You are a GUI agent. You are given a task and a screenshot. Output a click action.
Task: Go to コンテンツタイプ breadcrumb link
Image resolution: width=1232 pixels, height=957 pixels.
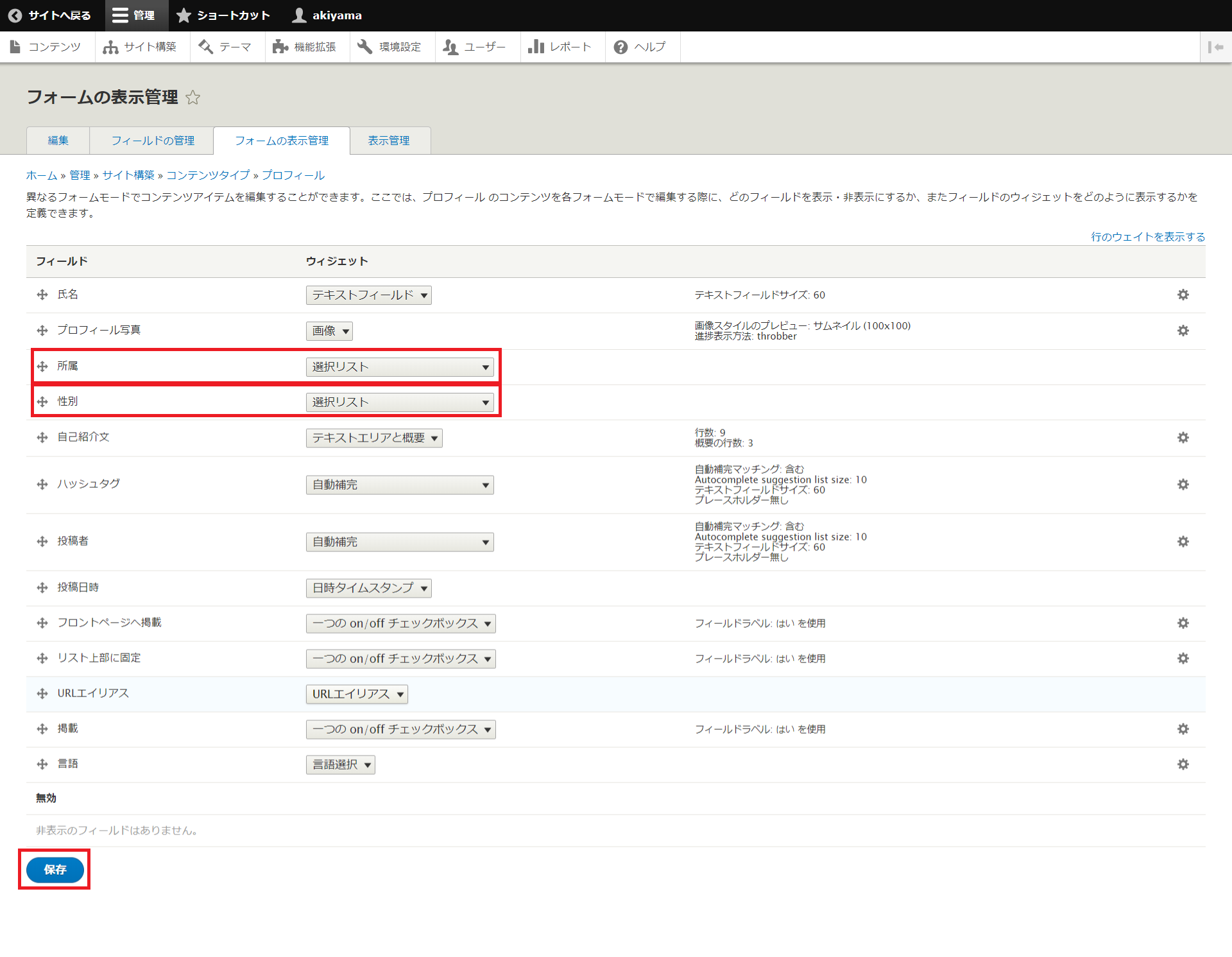208,175
